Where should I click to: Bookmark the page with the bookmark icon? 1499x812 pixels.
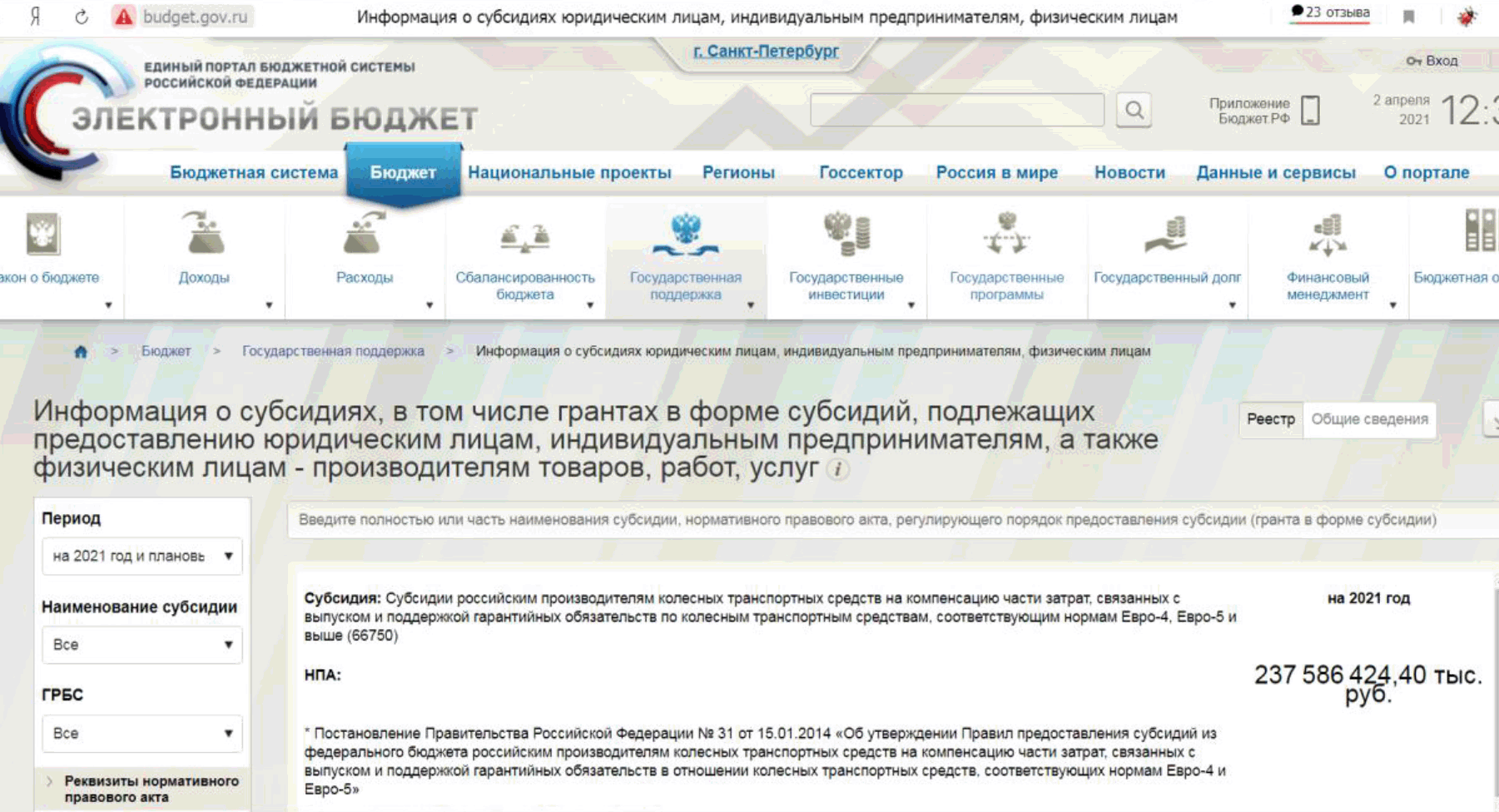point(1409,17)
